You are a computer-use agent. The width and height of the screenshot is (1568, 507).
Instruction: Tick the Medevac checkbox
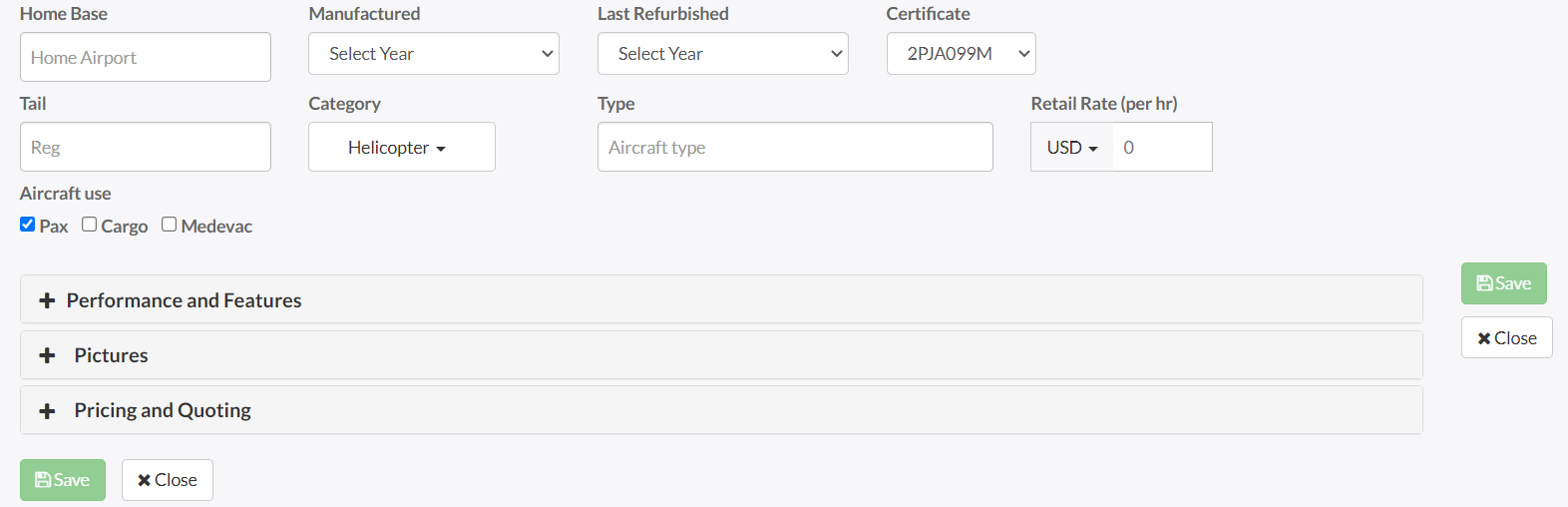[170, 225]
